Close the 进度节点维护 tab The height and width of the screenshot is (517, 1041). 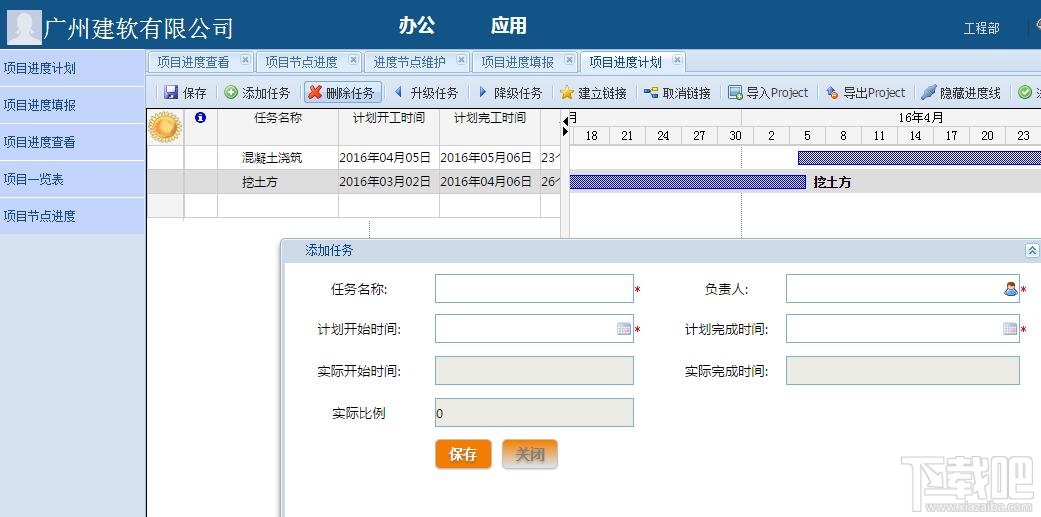pyautogui.click(x=461, y=60)
